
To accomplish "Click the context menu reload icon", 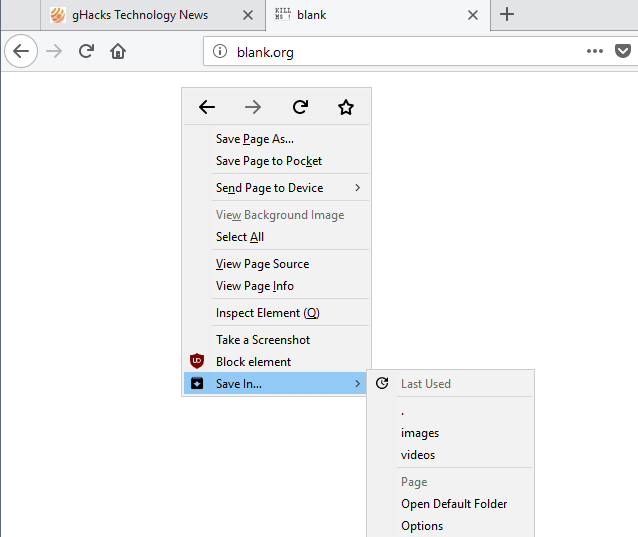I will [300, 107].
